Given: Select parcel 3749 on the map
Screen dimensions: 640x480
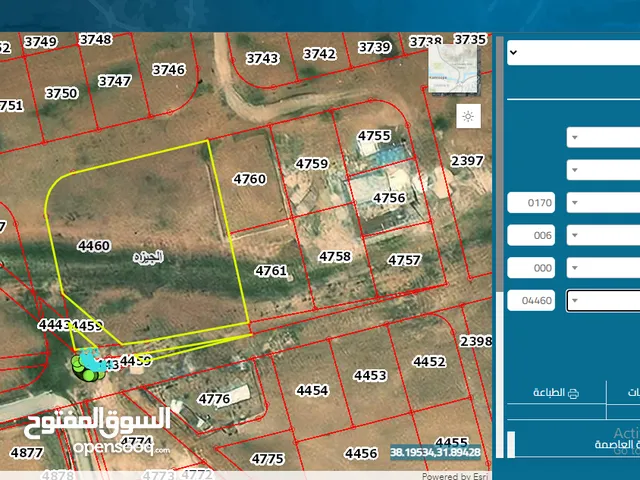Looking at the screenshot, I should tap(41, 42).
